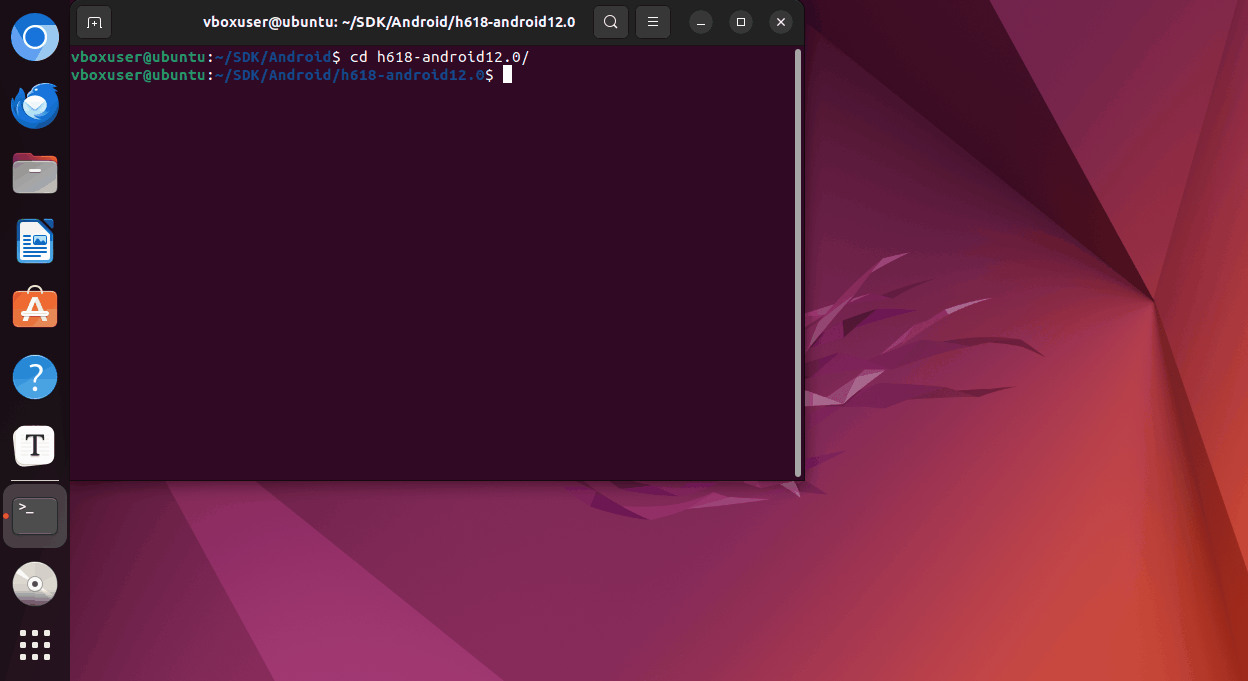Click the 'cd h618-android12.0/' command text
1248x681 pixels.
[439, 58]
